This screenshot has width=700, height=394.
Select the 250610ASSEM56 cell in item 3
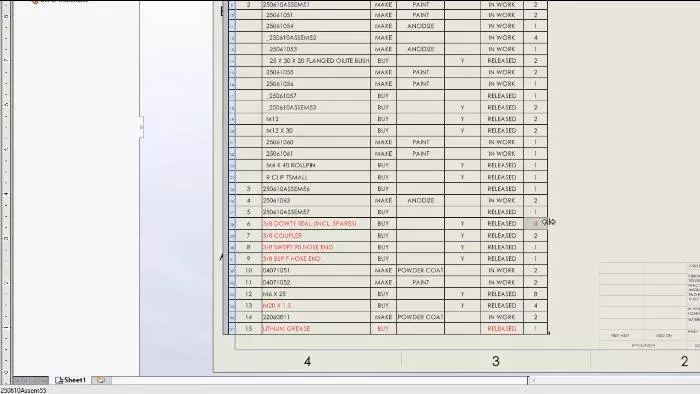[316, 189]
